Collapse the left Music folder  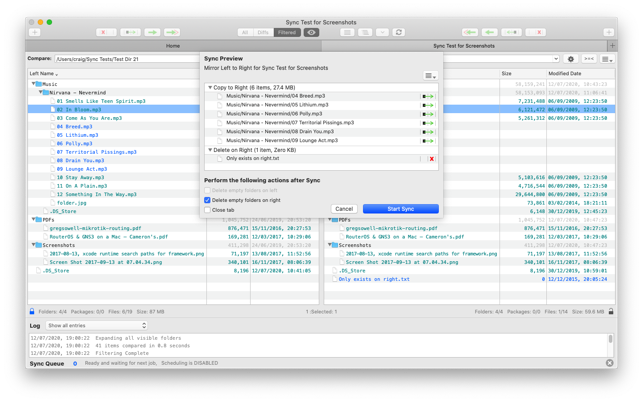[34, 84]
